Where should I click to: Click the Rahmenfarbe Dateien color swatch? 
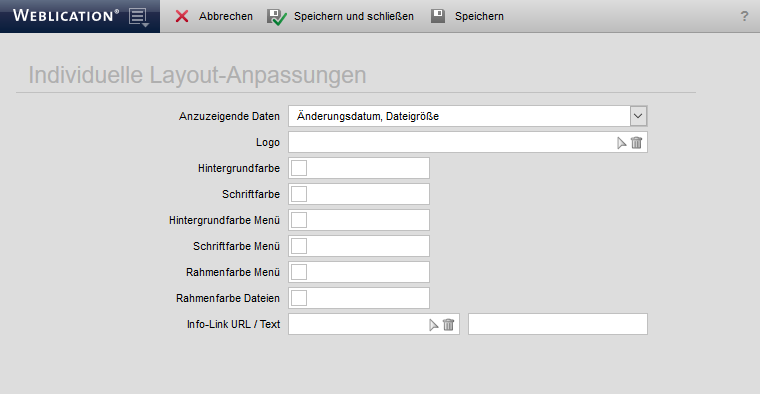tap(299, 298)
